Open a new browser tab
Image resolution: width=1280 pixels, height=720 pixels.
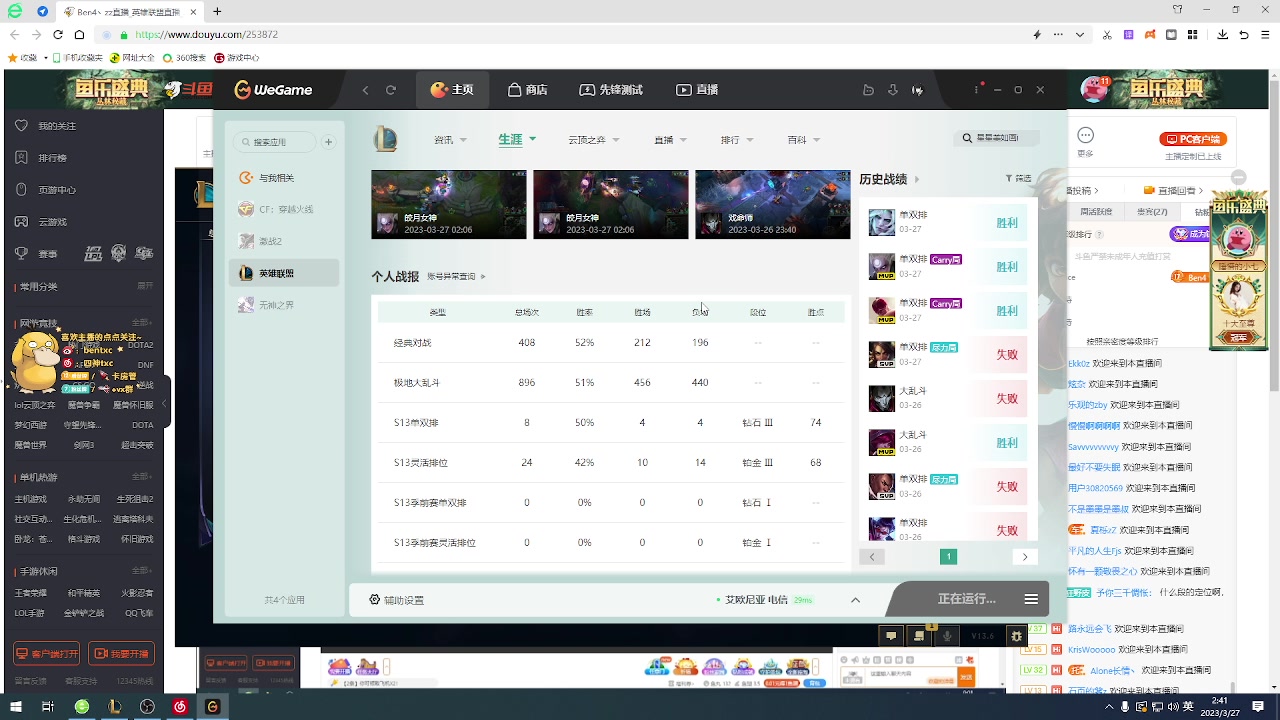pyautogui.click(x=217, y=11)
